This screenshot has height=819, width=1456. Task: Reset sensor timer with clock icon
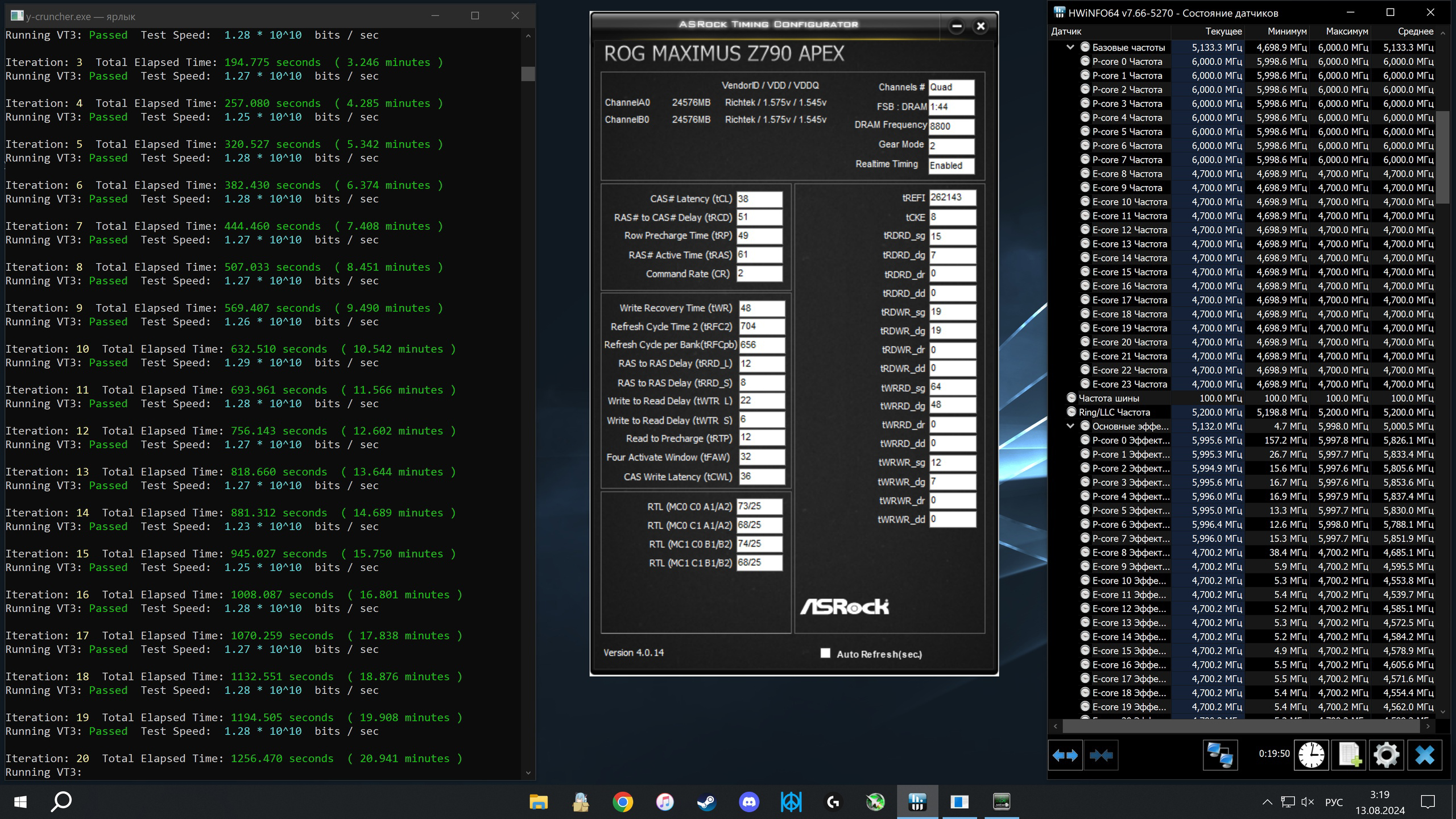click(x=1311, y=755)
